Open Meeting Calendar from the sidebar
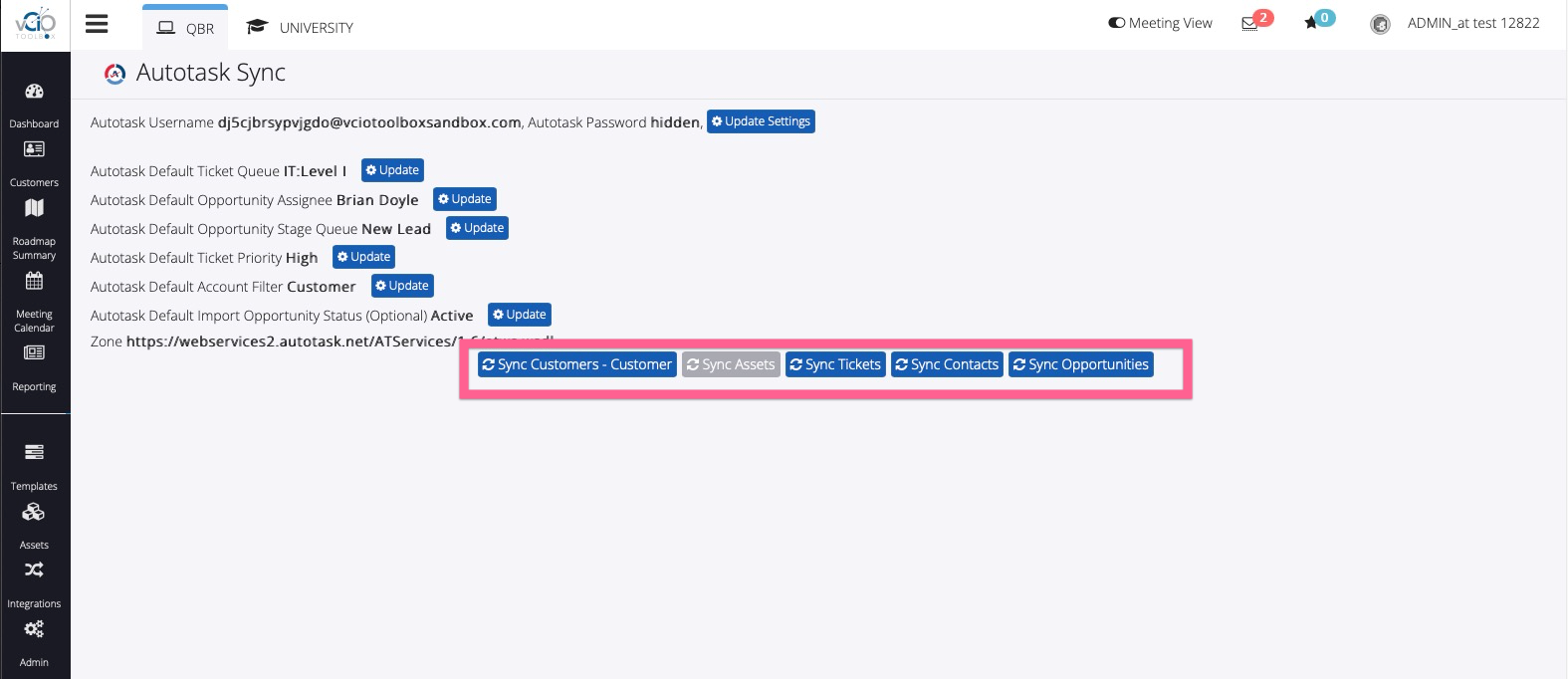Screen dimensions: 1568x679 [34, 302]
